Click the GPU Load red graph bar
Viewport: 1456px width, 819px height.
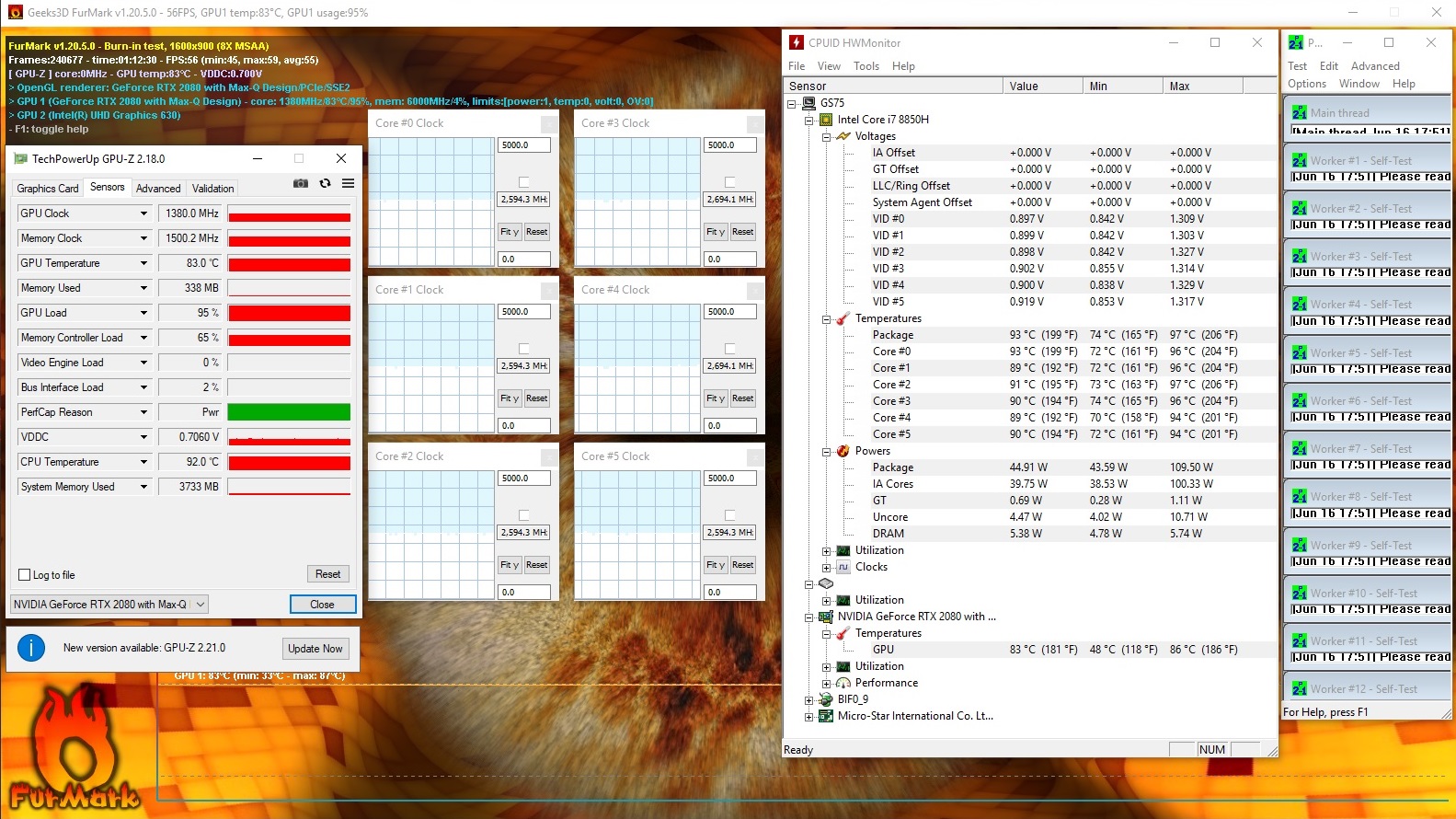tap(289, 313)
